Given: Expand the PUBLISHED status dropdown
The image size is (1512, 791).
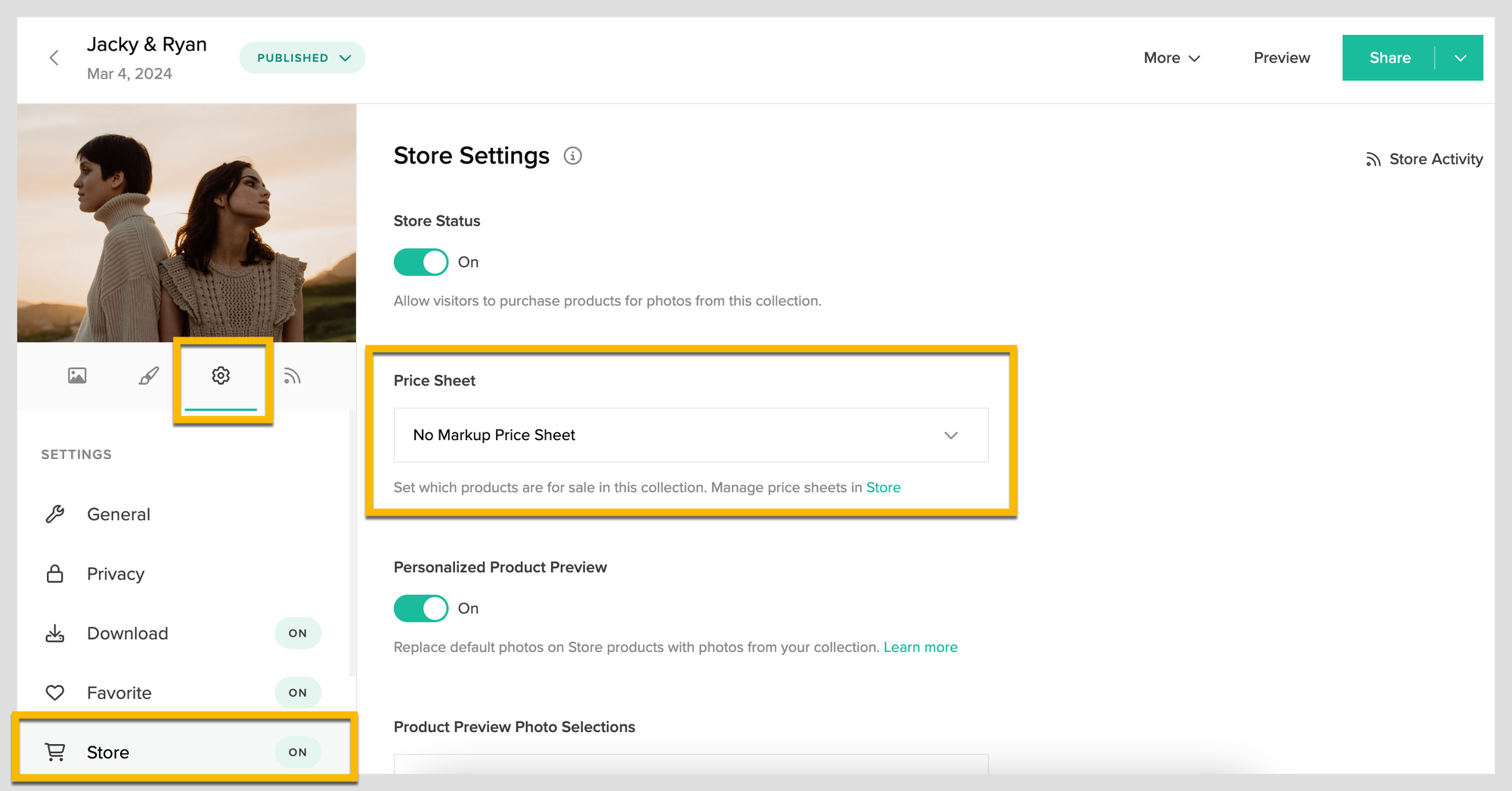Looking at the screenshot, I should click(x=302, y=58).
